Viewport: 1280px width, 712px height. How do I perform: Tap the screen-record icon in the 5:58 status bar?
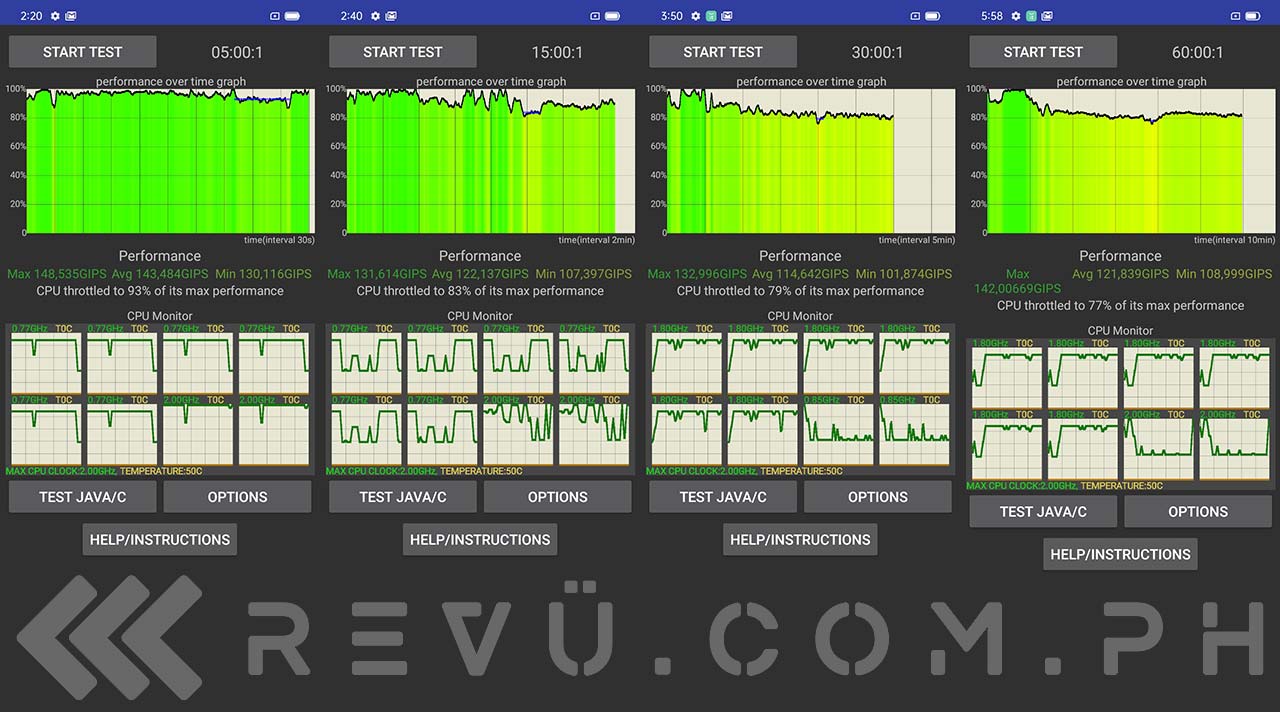click(x=1235, y=16)
